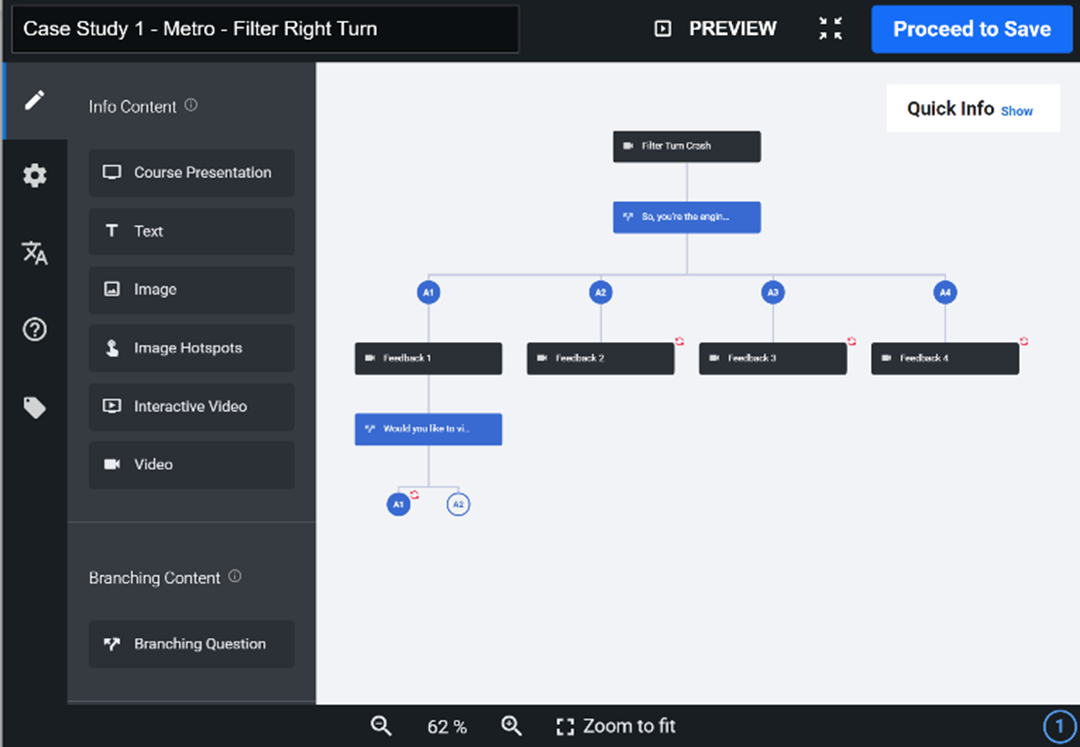This screenshot has height=747, width=1080.
Task: Select the pencil edit tab icon
Action: tap(35, 100)
